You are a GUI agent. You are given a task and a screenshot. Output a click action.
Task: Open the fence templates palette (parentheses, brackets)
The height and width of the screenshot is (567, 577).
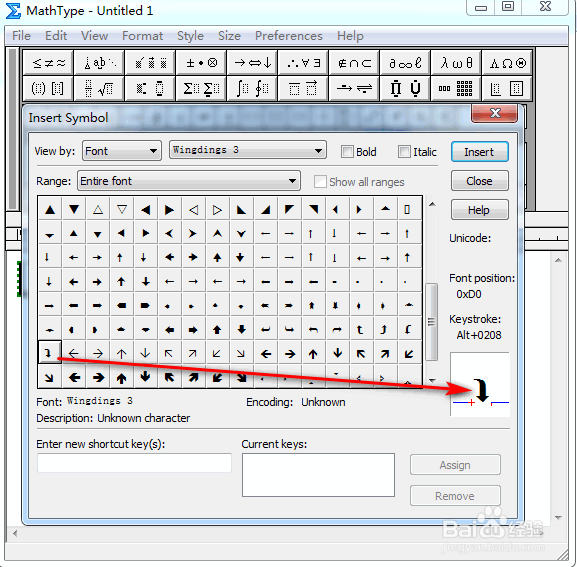[48, 88]
